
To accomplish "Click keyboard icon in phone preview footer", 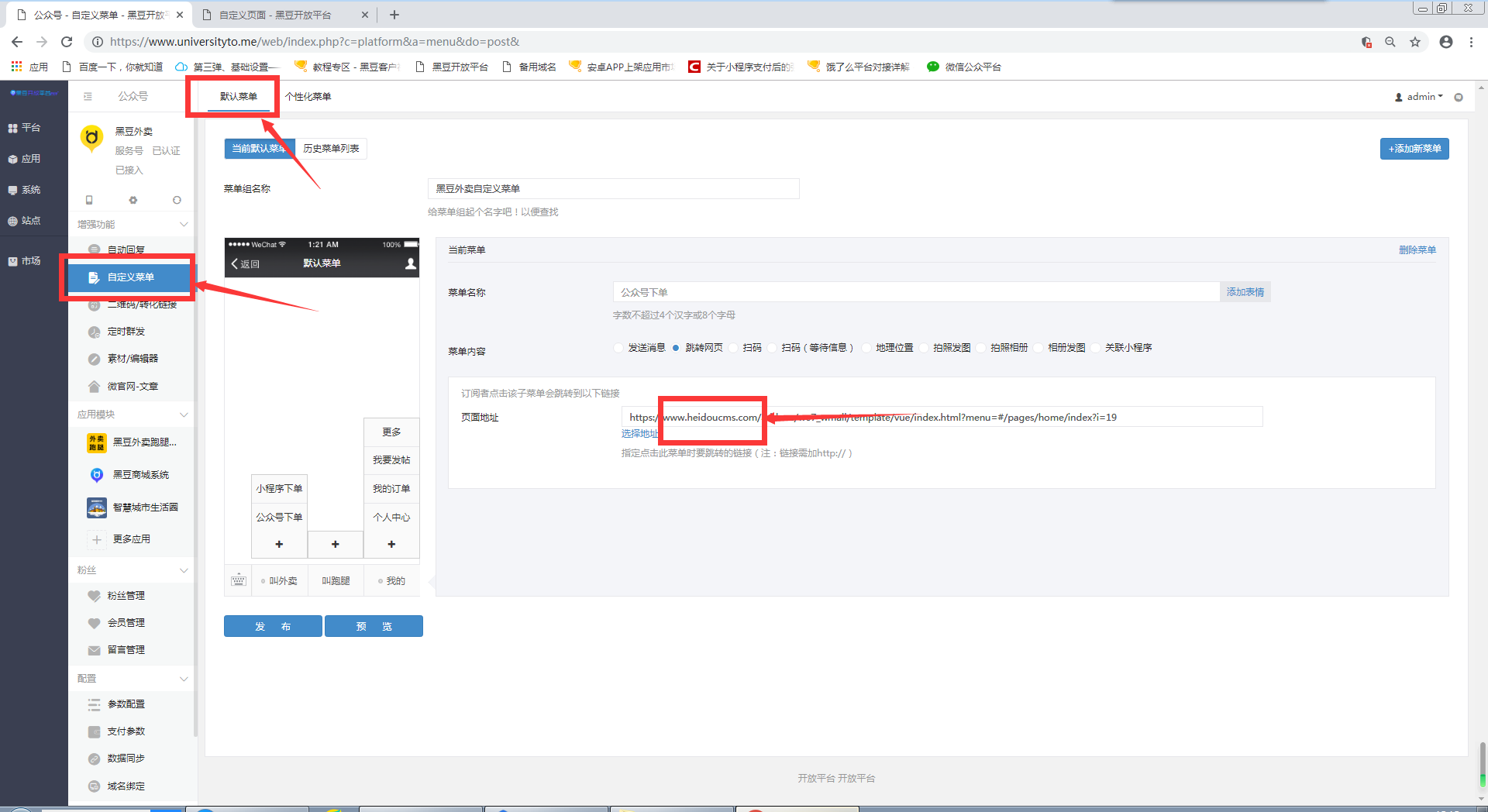I will point(239,580).
